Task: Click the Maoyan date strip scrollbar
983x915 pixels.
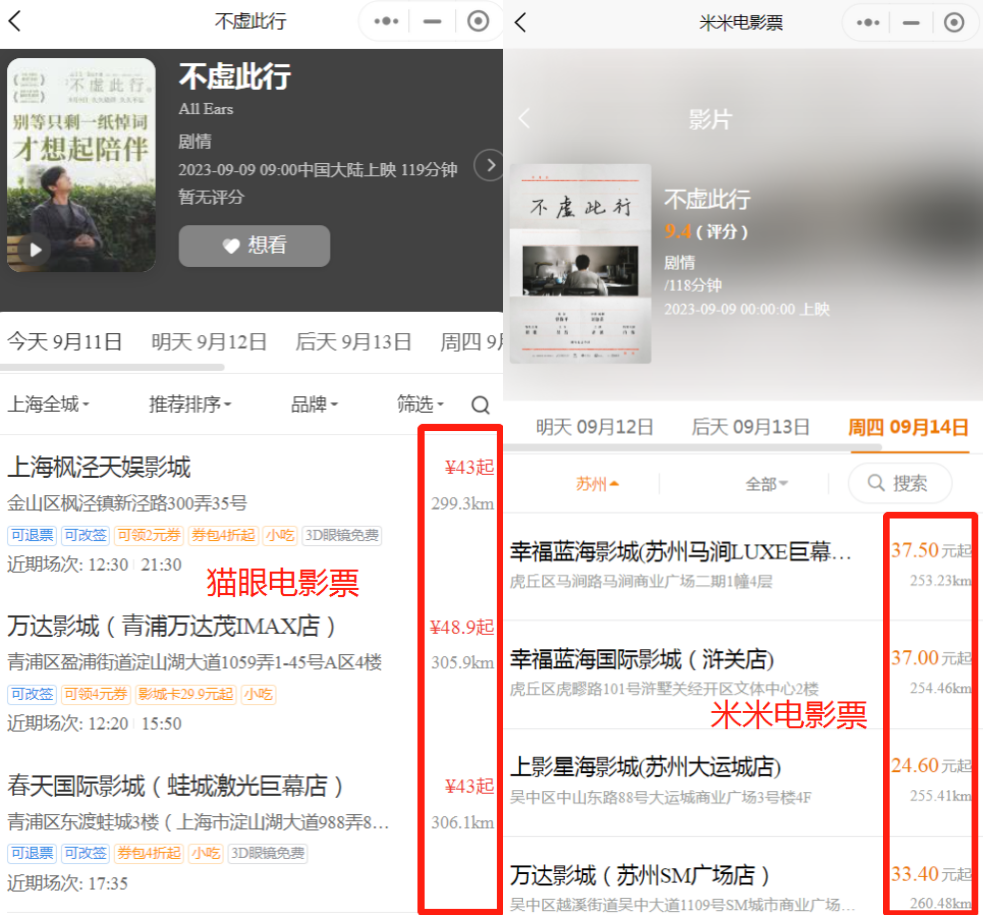Action: tap(112, 367)
